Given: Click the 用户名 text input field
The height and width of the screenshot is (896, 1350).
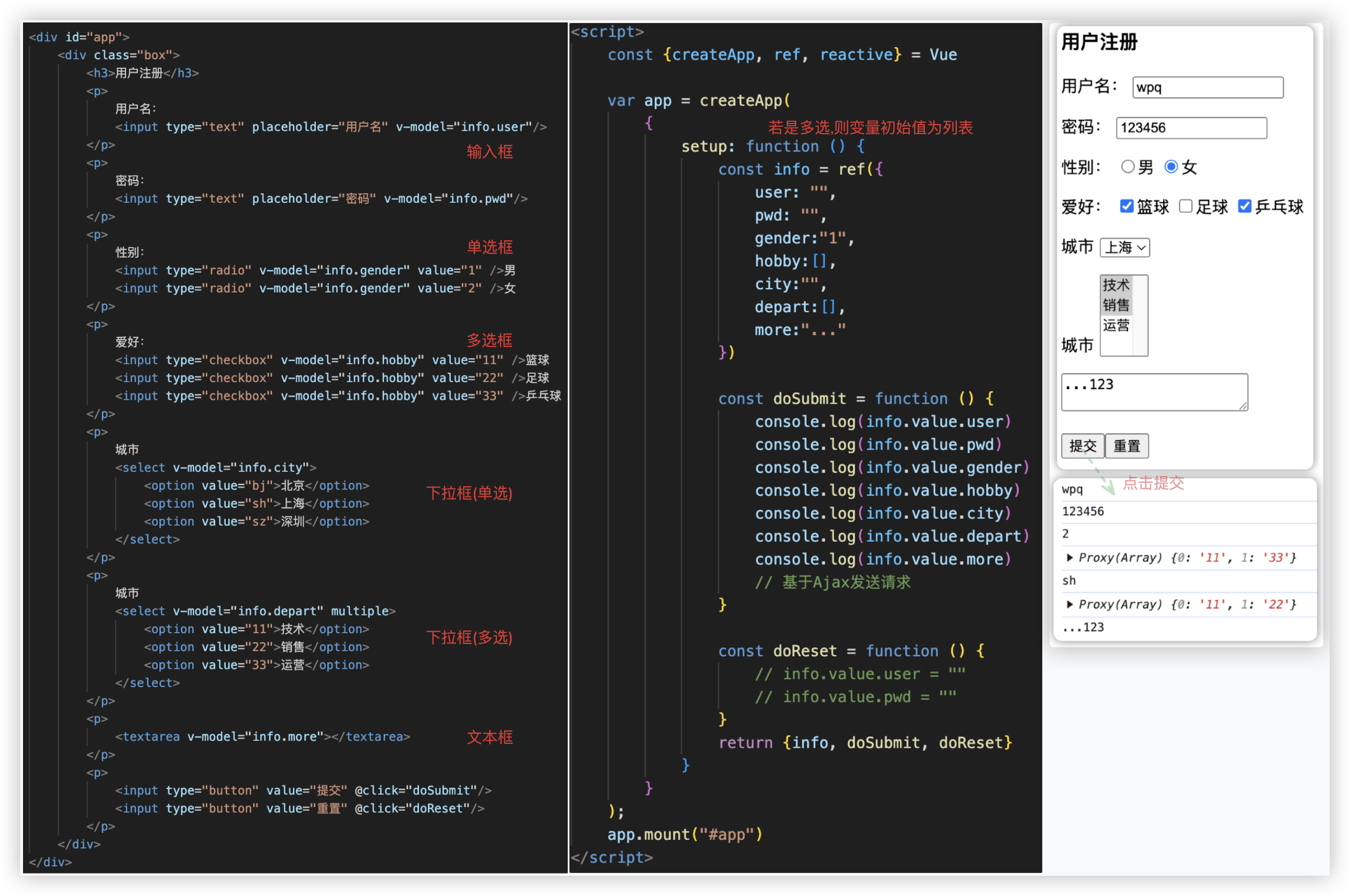Looking at the screenshot, I should [x=1207, y=88].
